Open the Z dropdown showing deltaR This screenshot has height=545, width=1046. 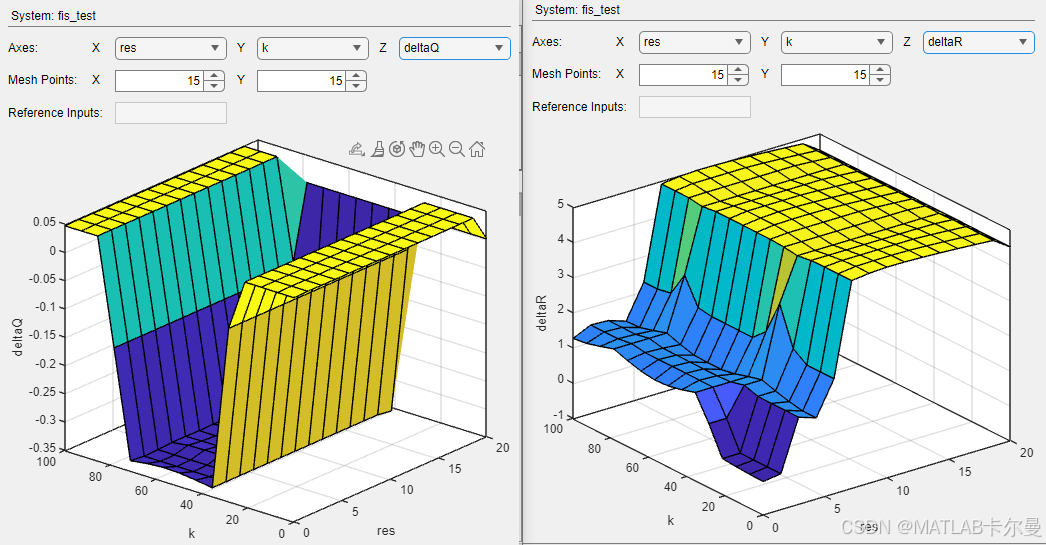pyautogui.click(x=979, y=42)
